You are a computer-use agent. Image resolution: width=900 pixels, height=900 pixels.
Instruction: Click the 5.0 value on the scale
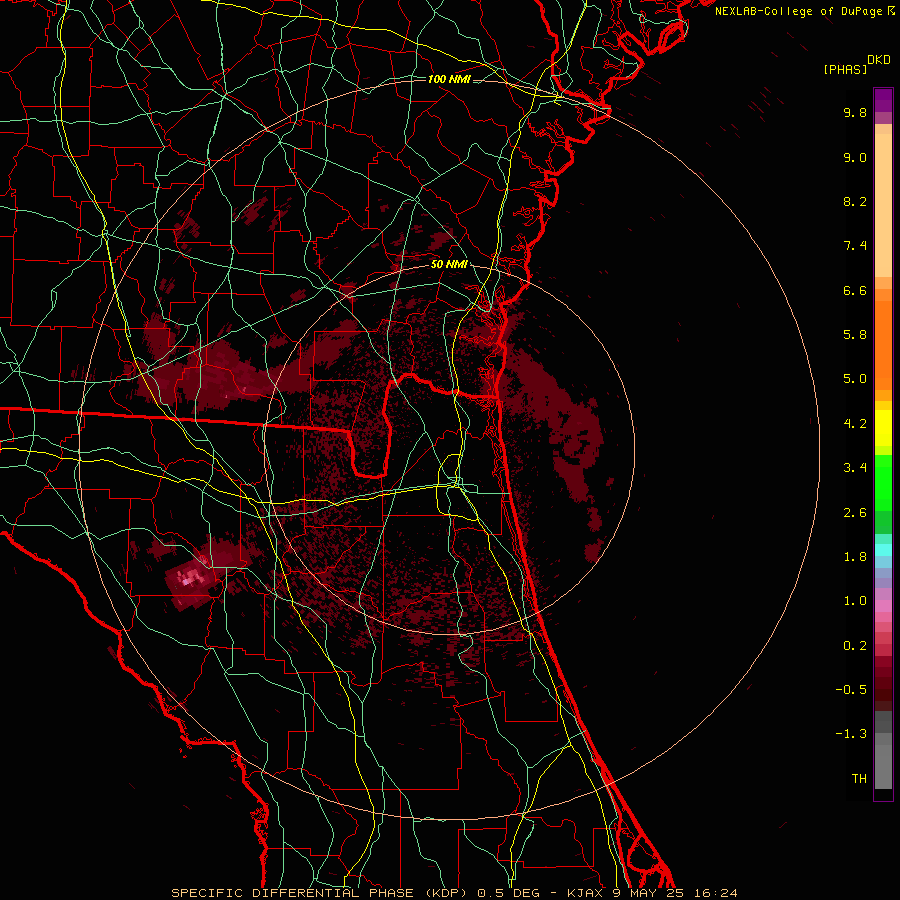coord(855,379)
